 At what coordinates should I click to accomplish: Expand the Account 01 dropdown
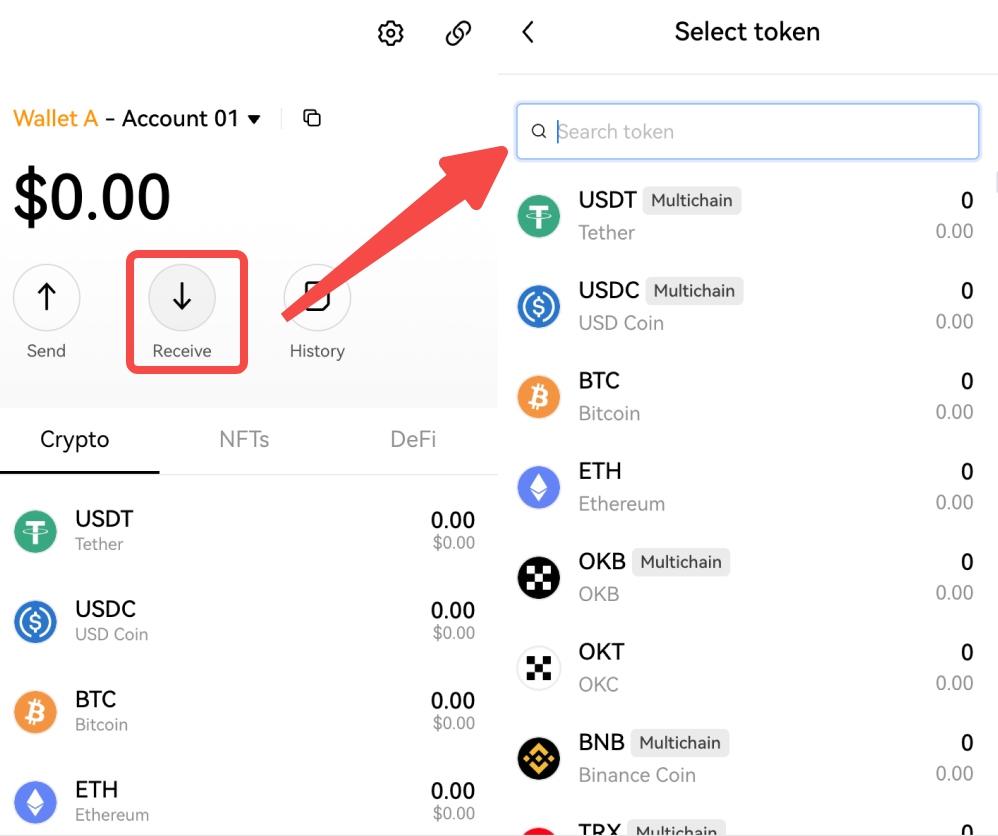pos(254,120)
